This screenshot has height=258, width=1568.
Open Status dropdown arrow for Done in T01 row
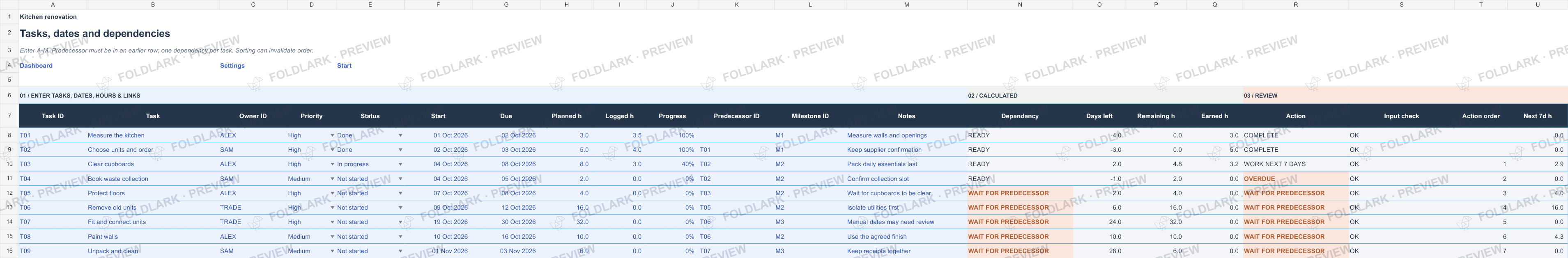400,136
